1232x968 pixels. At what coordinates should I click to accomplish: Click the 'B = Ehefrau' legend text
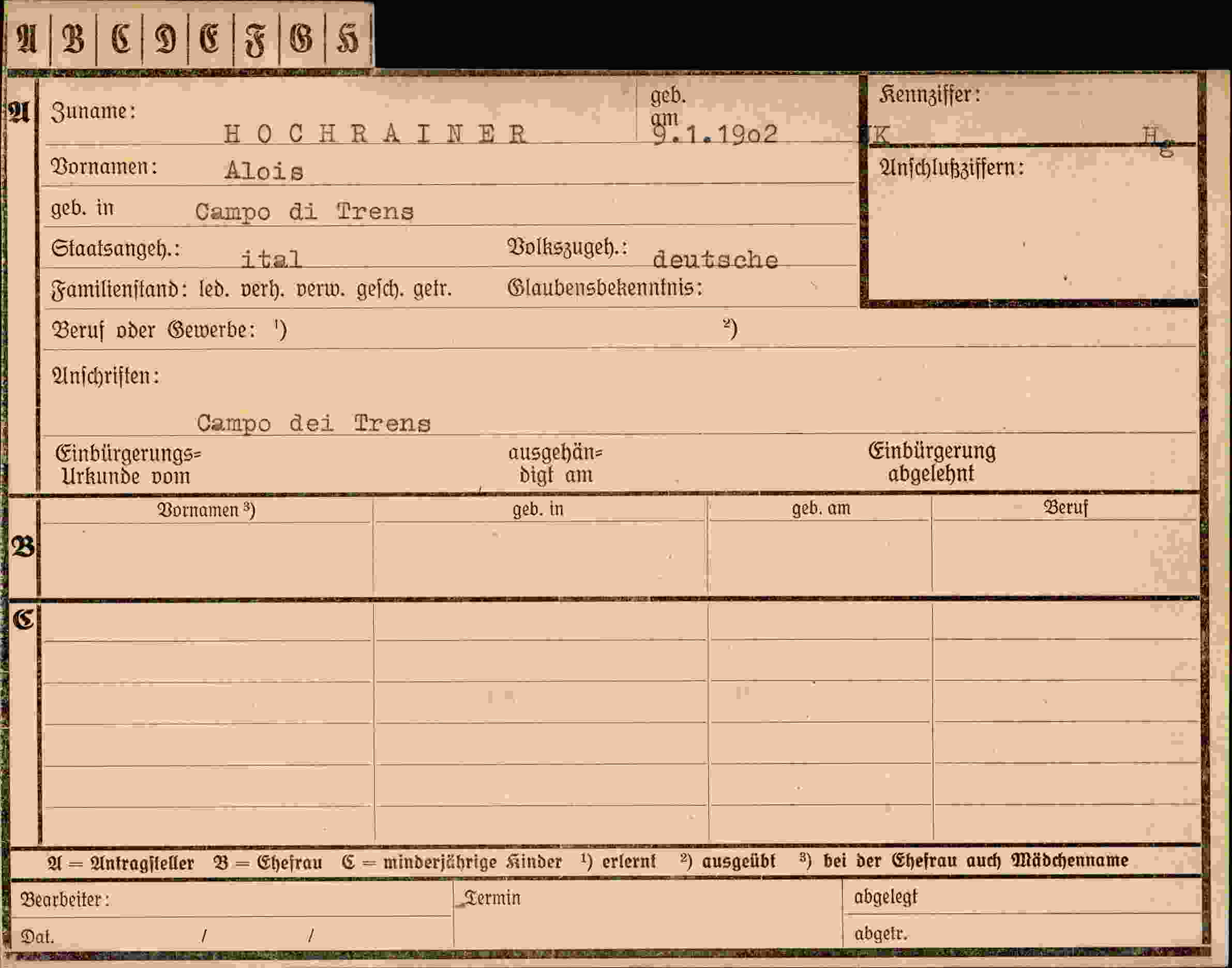[x=267, y=863]
